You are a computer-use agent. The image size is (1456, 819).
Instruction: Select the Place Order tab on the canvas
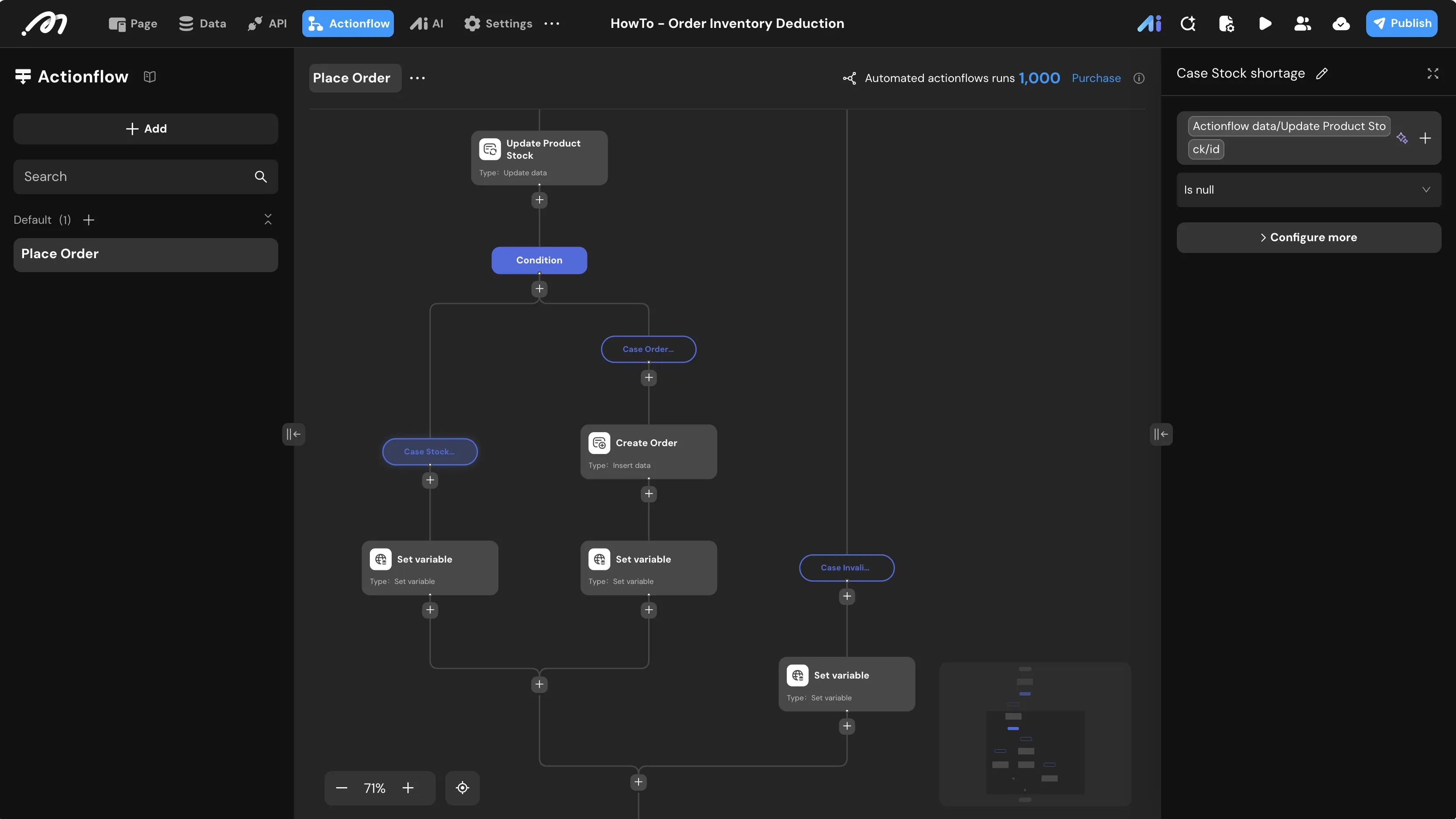pos(355,78)
